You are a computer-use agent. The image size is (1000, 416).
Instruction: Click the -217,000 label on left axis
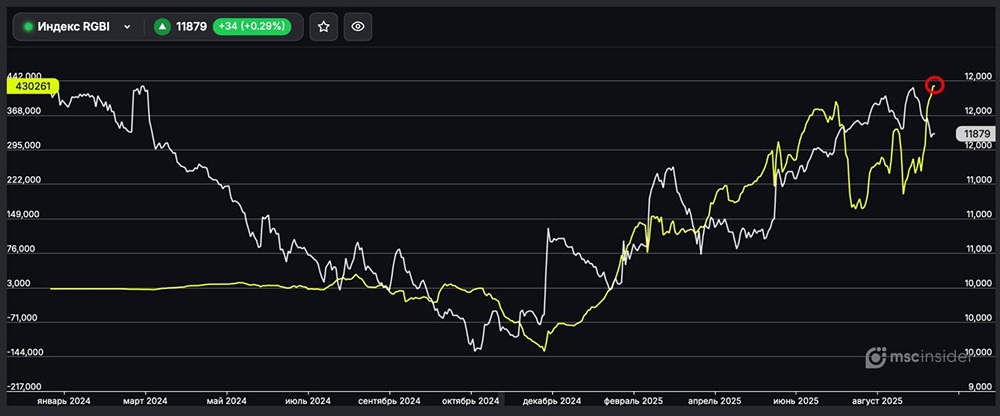tap(26, 387)
